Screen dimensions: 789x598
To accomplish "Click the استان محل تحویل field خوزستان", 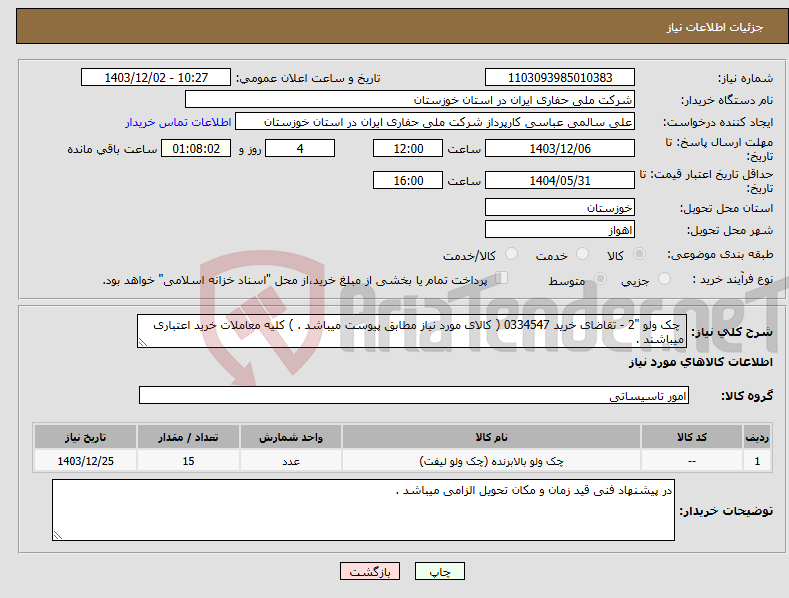I will [x=560, y=207].
